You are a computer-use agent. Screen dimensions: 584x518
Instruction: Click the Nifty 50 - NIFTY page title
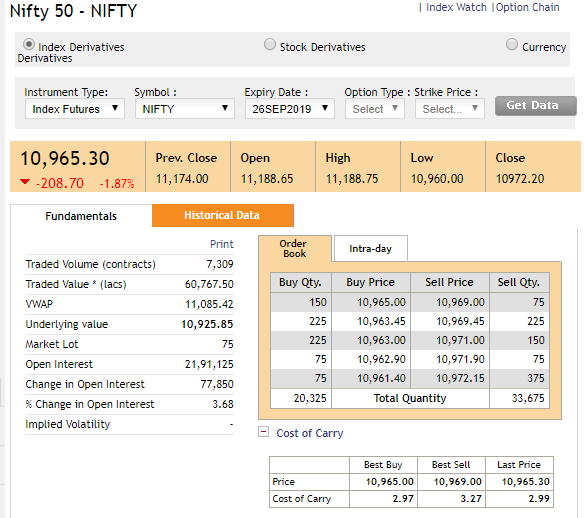tap(73, 11)
